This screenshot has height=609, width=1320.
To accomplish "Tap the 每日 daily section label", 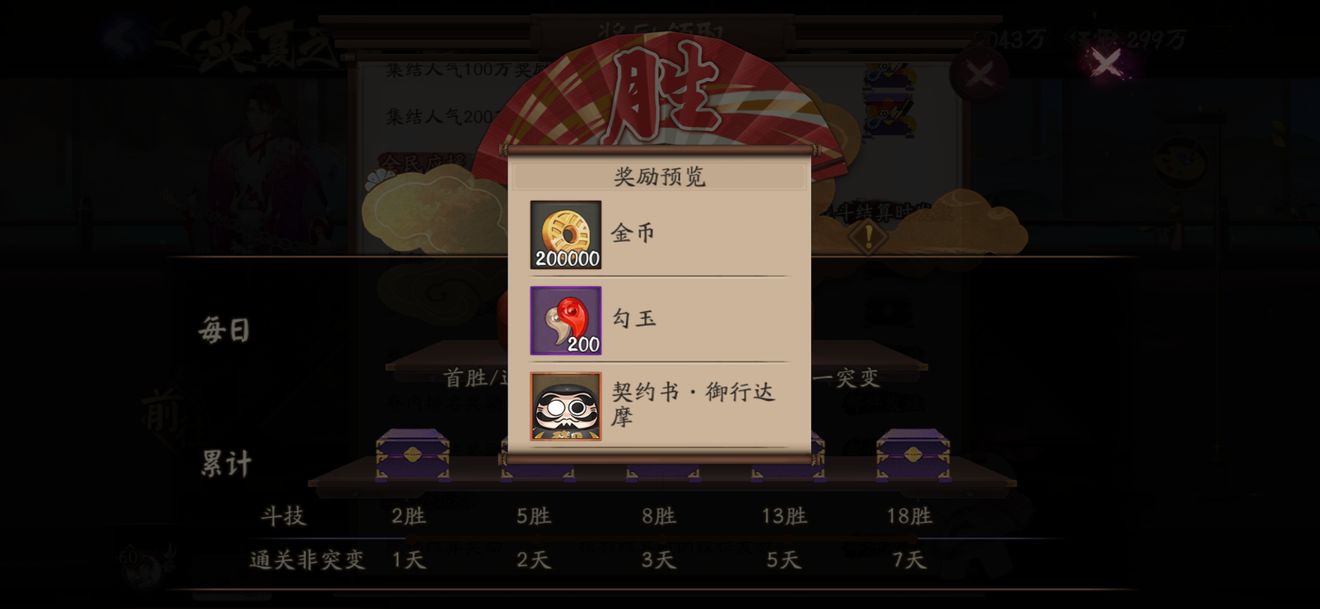I will point(224,330).
